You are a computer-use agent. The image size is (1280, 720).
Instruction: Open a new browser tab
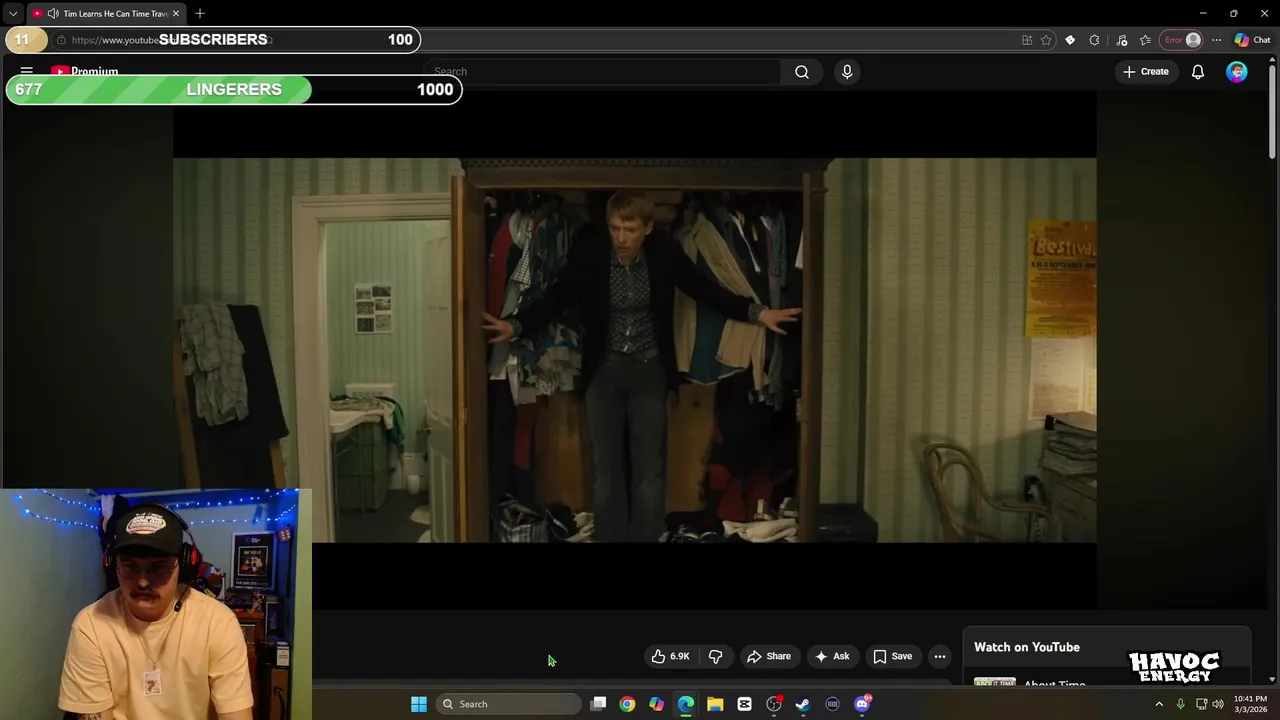point(200,13)
